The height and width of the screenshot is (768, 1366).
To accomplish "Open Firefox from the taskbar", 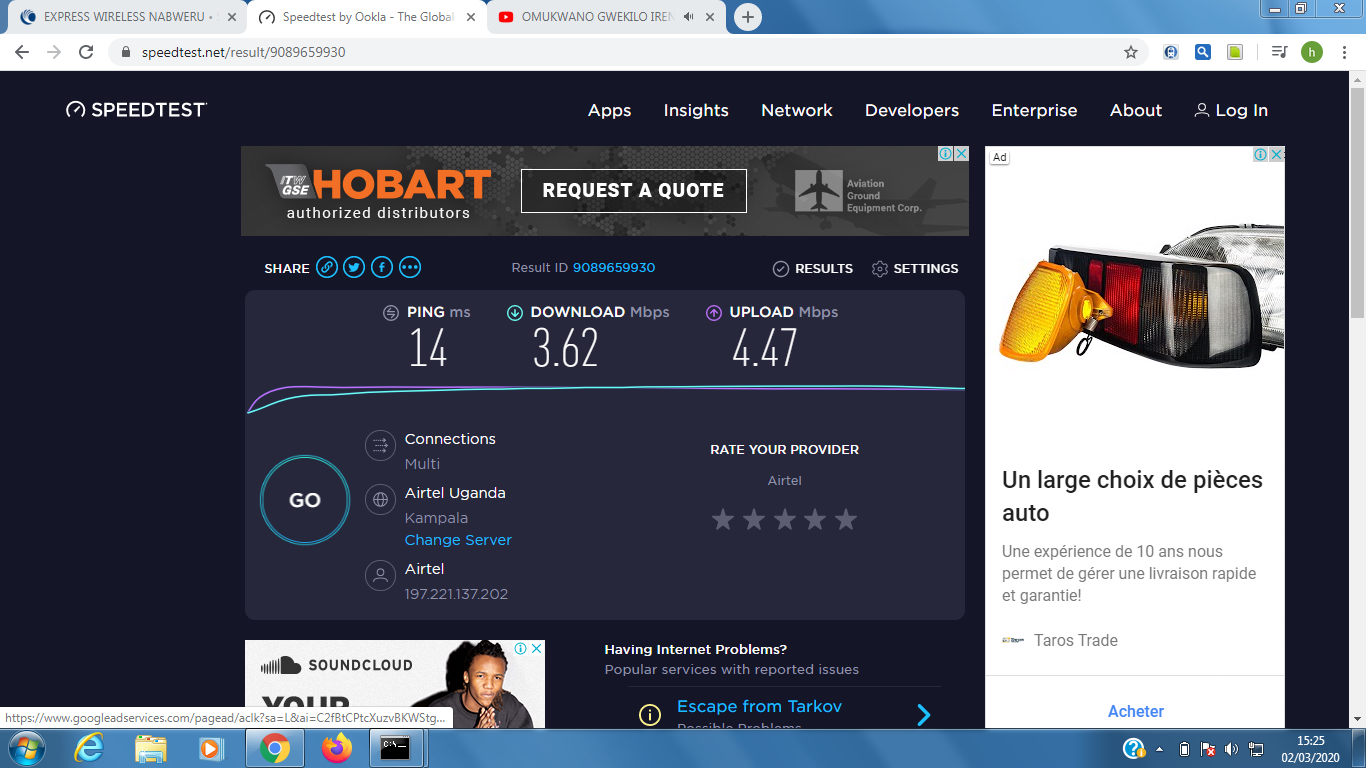I will coord(337,747).
